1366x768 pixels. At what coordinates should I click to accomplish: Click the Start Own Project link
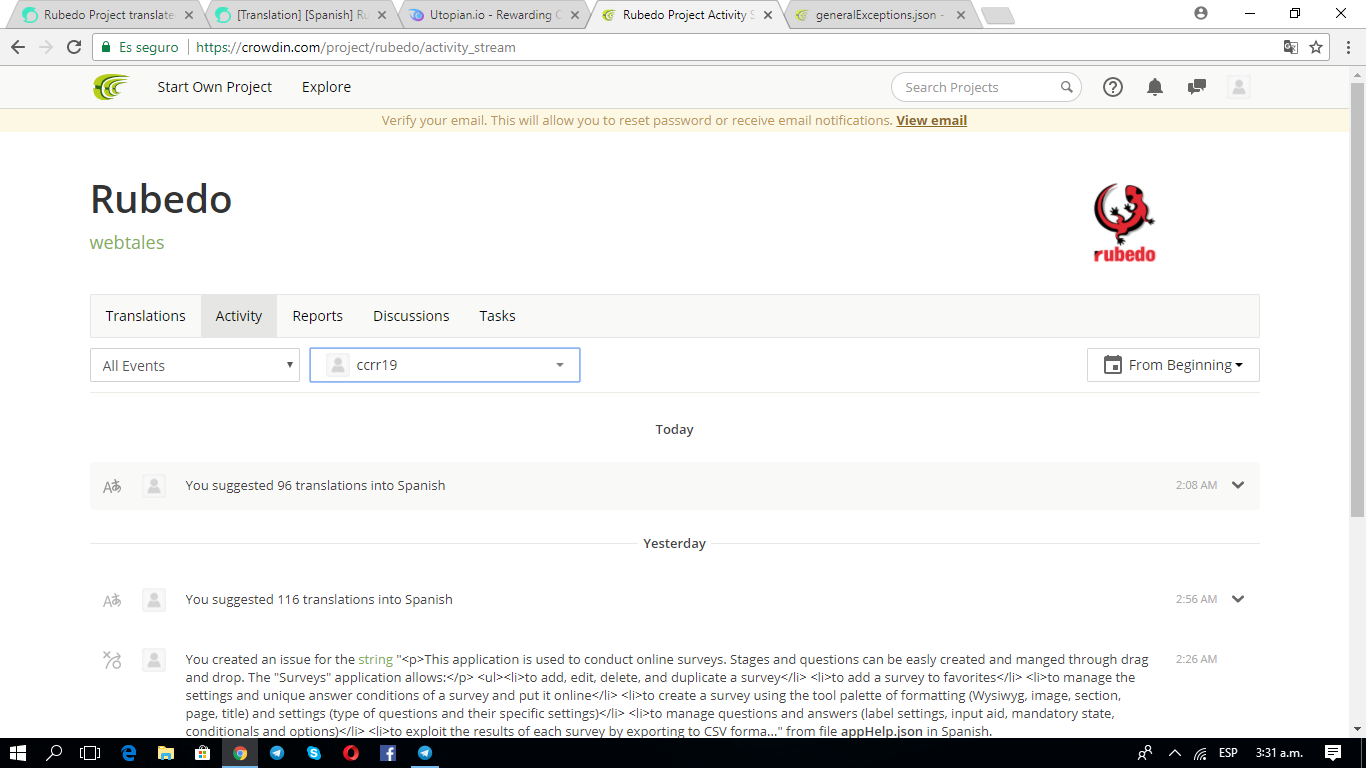[214, 87]
